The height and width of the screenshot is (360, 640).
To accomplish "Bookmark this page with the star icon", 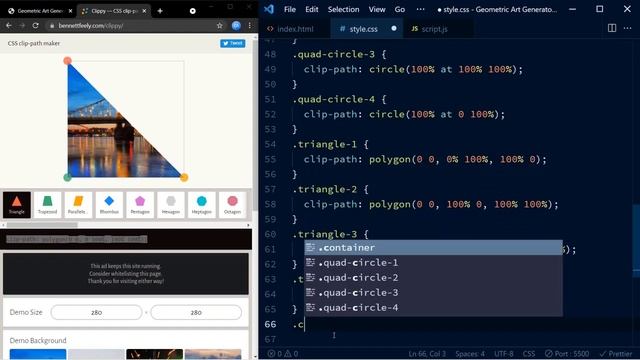I will point(220,25).
